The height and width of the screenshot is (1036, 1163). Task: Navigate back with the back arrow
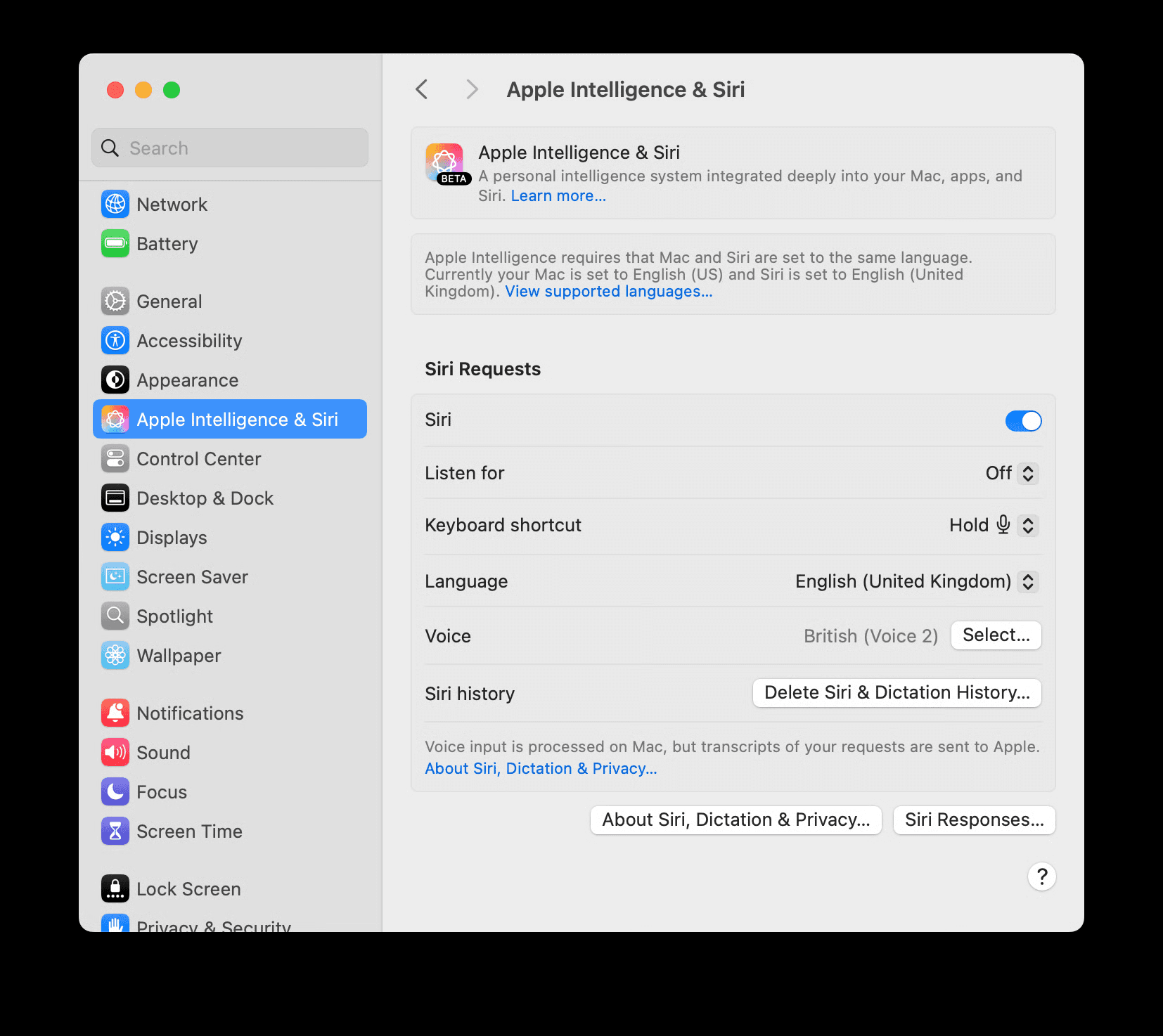click(x=421, y=89)
